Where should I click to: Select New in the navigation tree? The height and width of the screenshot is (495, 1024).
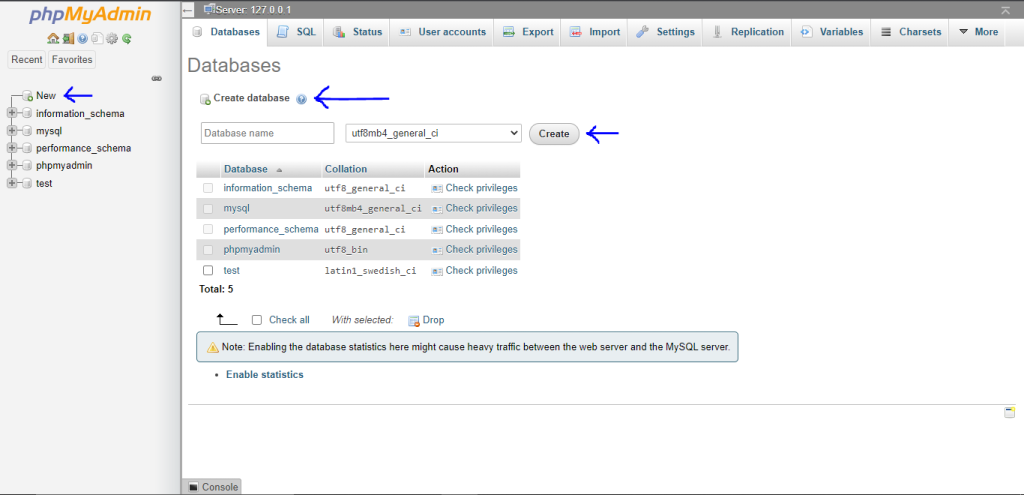pos(46,95)
